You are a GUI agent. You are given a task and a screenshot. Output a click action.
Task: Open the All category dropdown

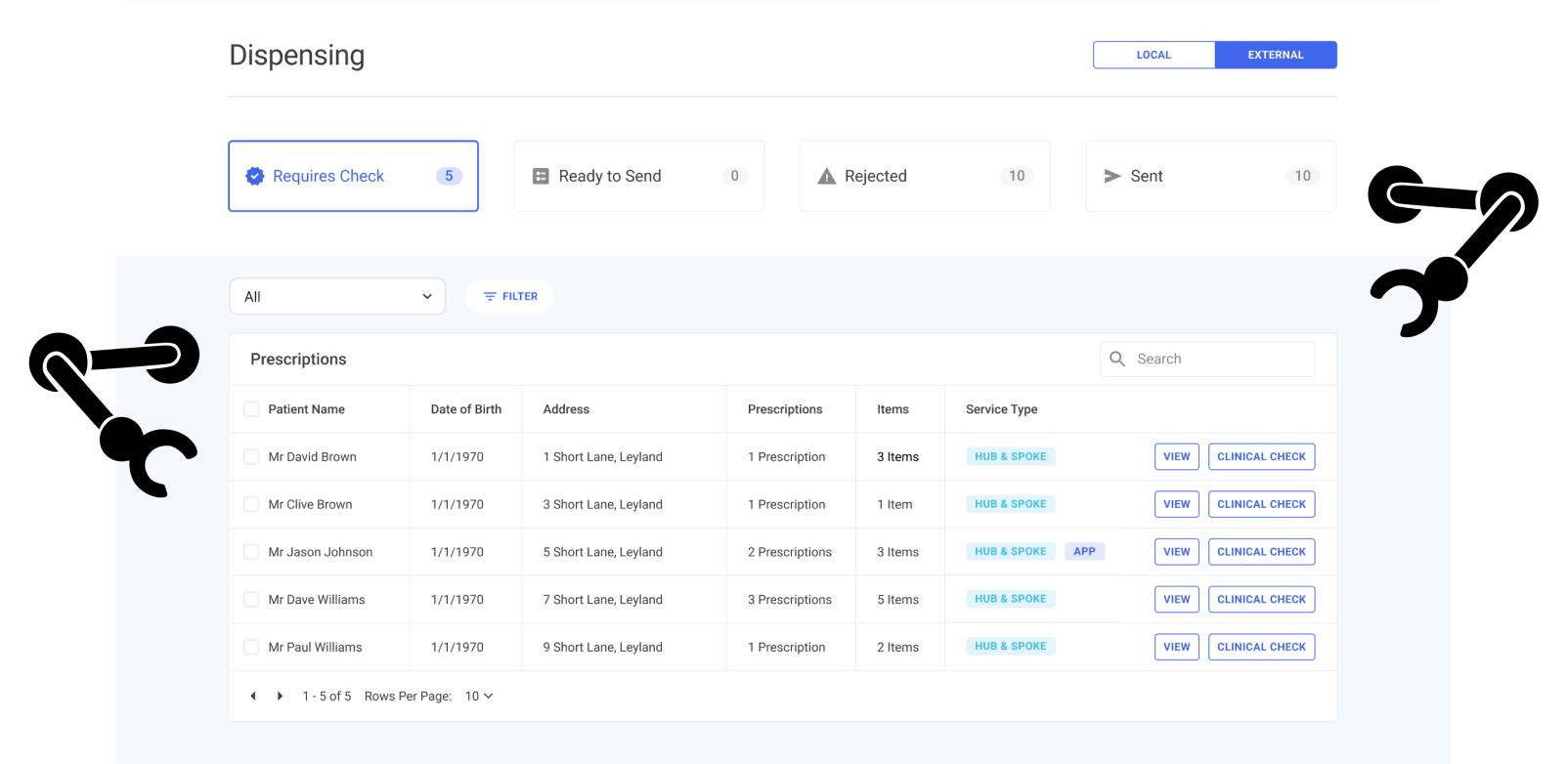[x=337, y=297]
